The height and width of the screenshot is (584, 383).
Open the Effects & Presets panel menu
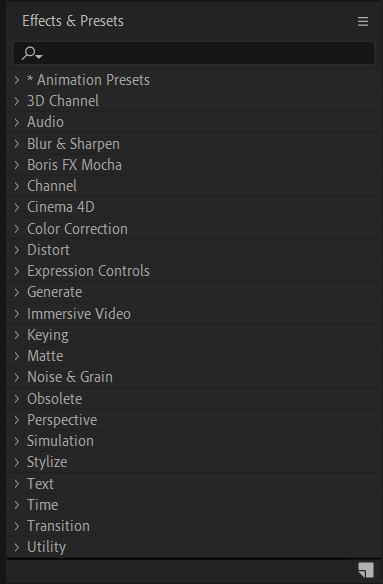pos(363,21)
